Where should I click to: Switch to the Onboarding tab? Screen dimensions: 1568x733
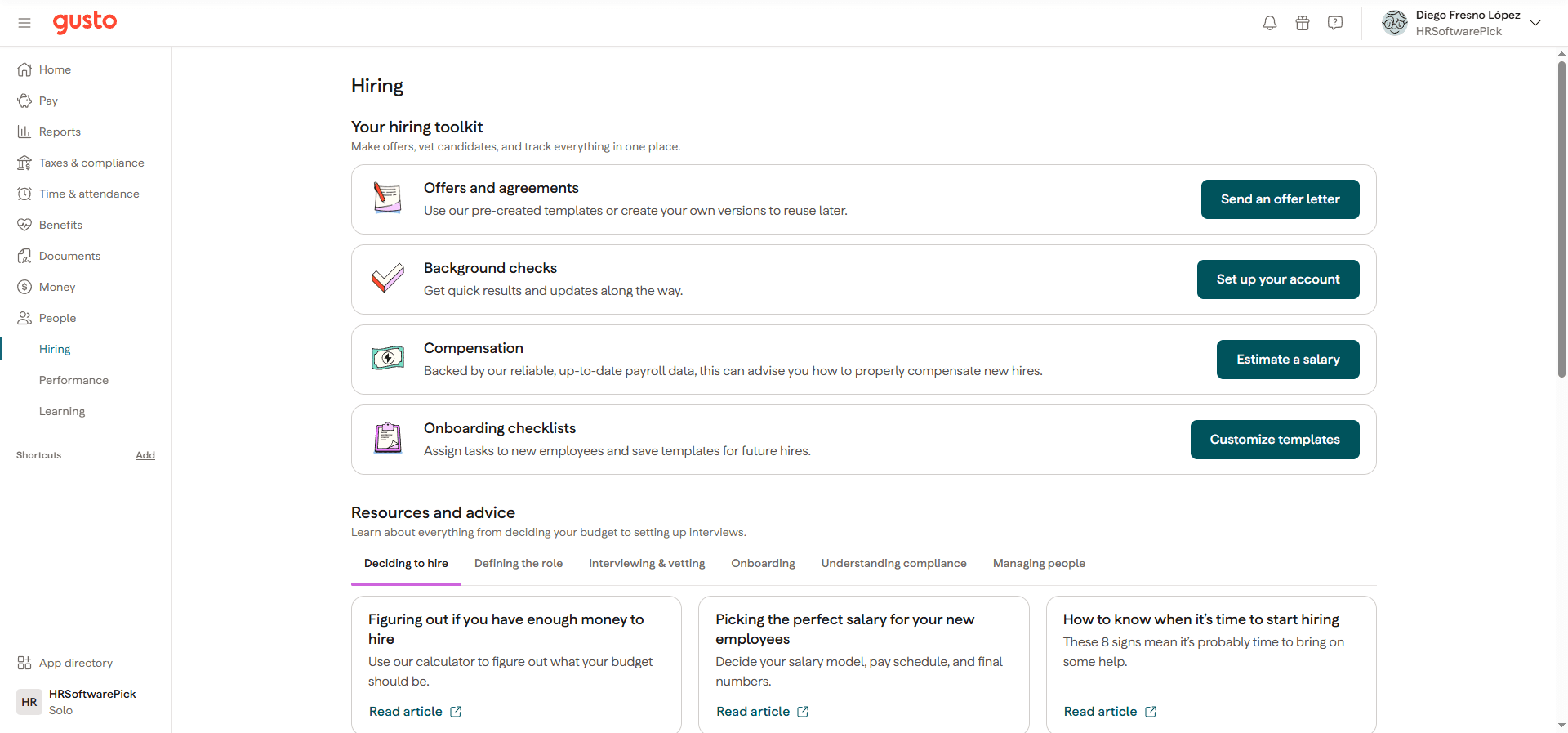pos(763,564)
